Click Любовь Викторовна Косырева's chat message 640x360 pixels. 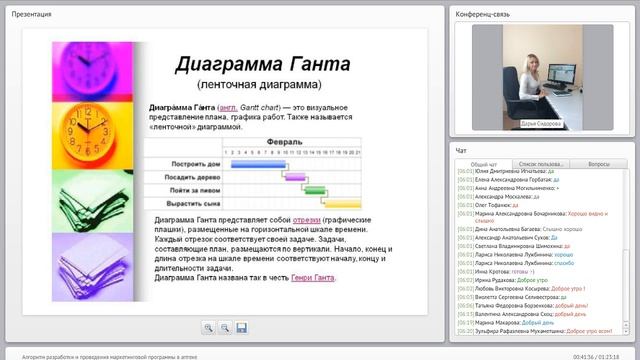521,289
